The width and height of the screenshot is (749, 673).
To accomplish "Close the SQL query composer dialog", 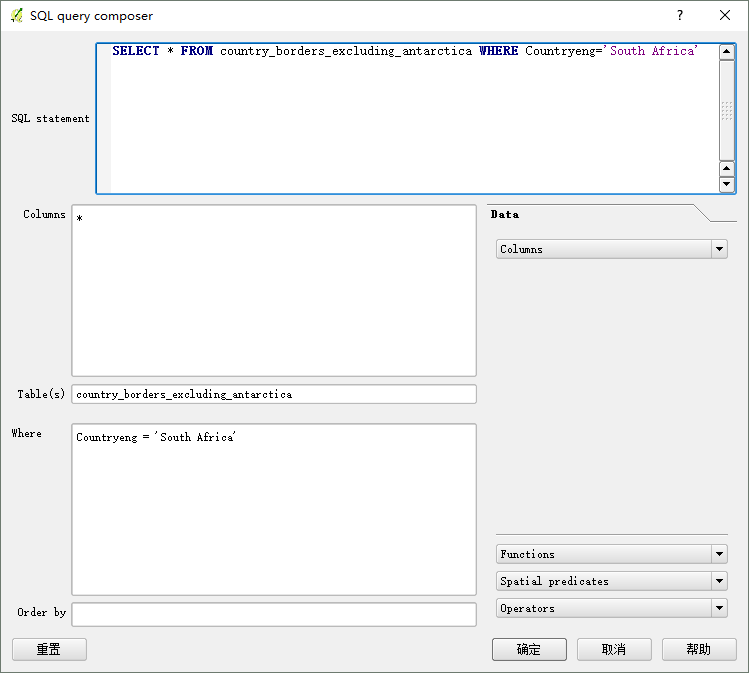I will [x=725, y=15].
